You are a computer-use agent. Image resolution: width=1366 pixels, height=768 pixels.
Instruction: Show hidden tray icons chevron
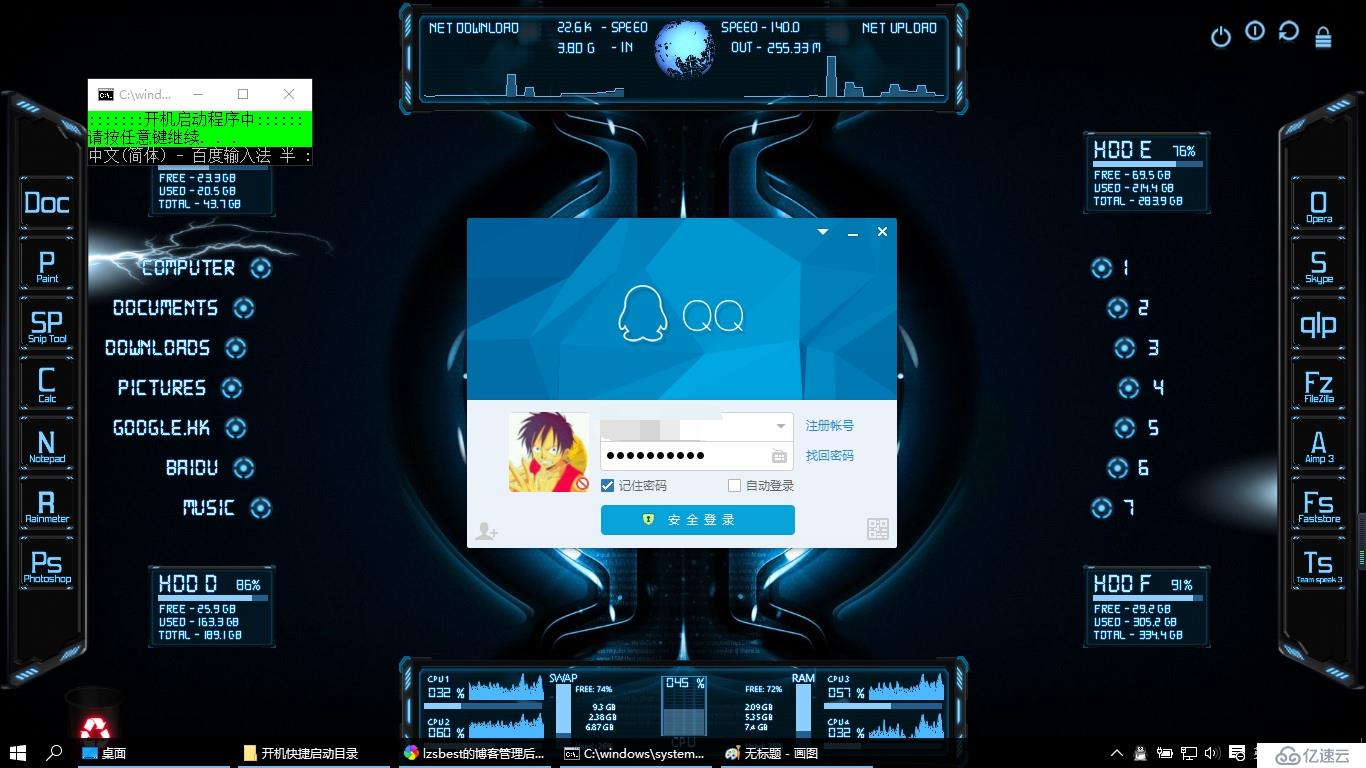(1117, 753)
